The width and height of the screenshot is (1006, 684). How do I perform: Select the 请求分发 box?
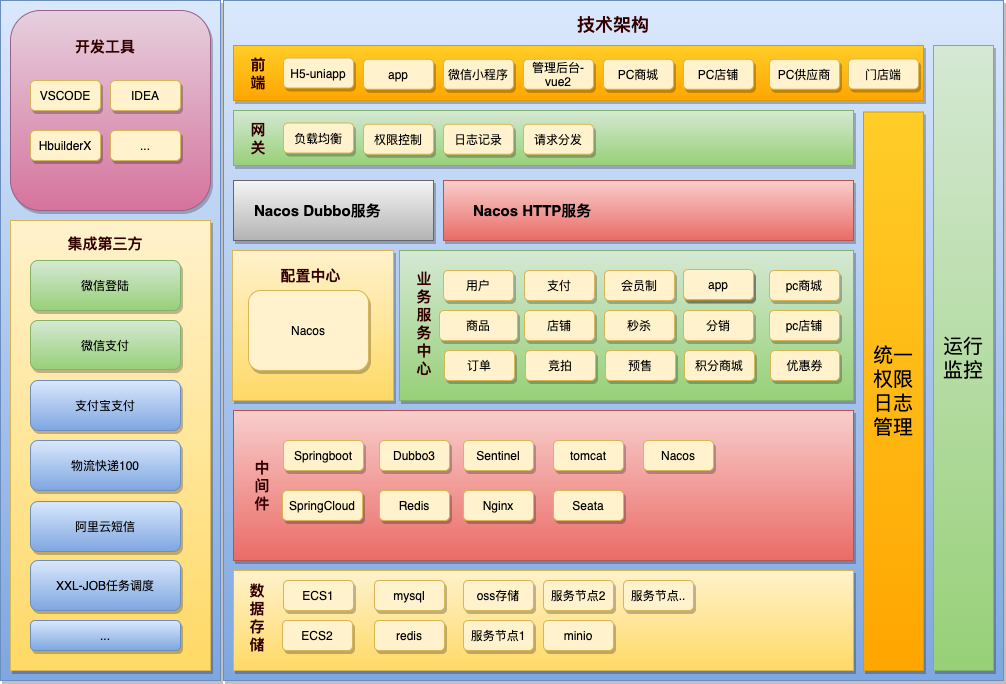click(558, 139)
